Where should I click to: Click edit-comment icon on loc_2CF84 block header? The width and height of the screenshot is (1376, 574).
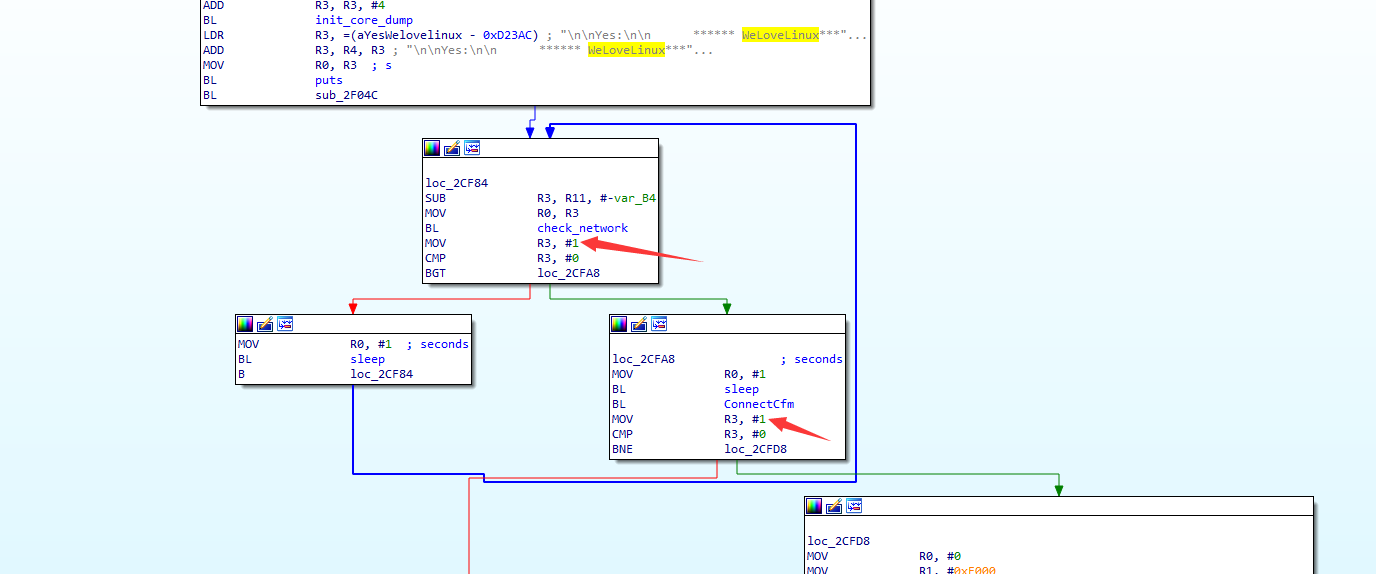tap(452, 148)
